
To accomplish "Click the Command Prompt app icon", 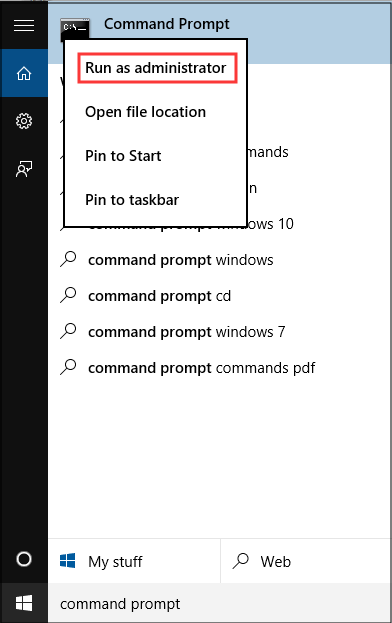I will coord(75,27).
